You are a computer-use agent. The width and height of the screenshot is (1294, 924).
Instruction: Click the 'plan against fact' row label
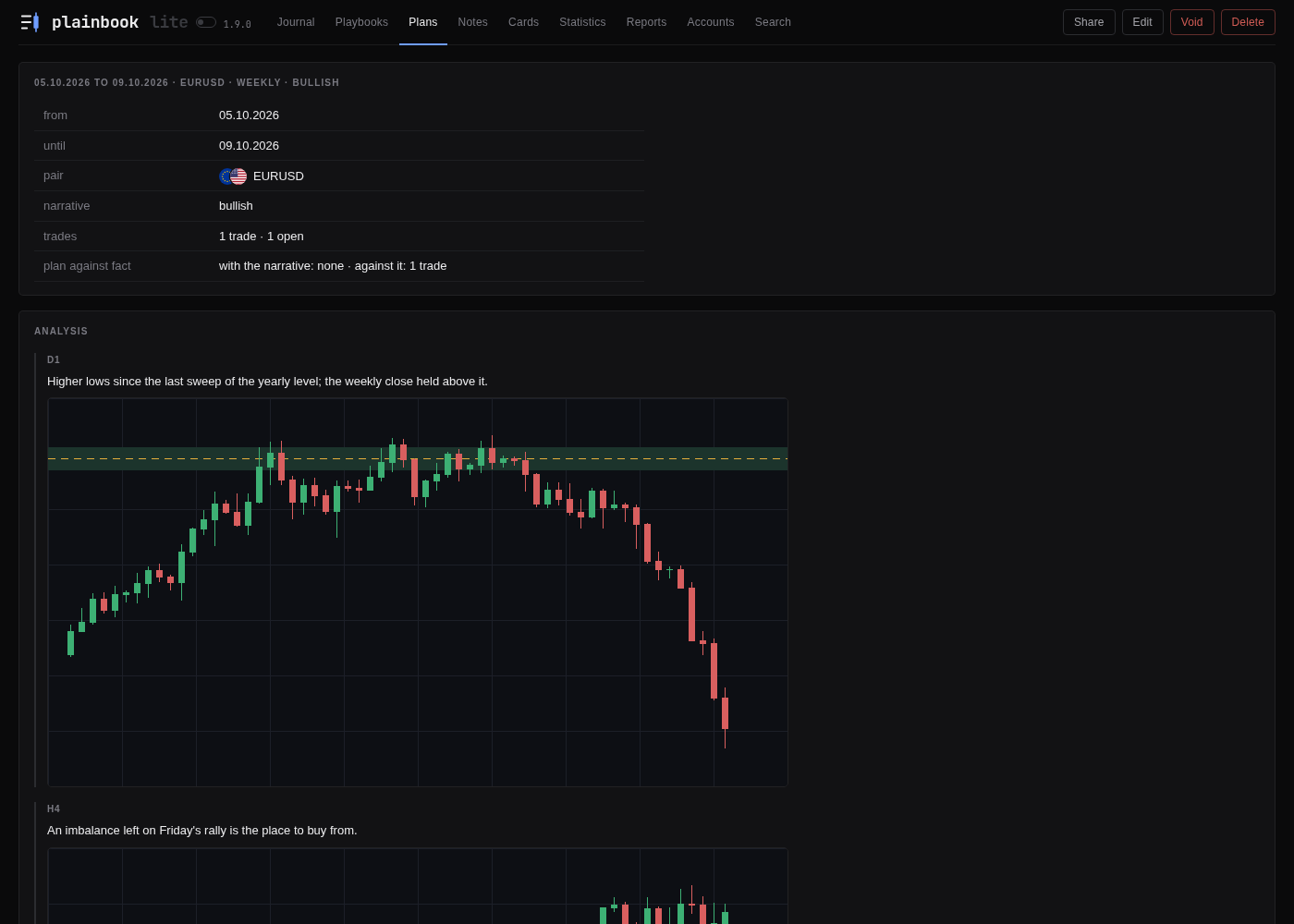87,266
